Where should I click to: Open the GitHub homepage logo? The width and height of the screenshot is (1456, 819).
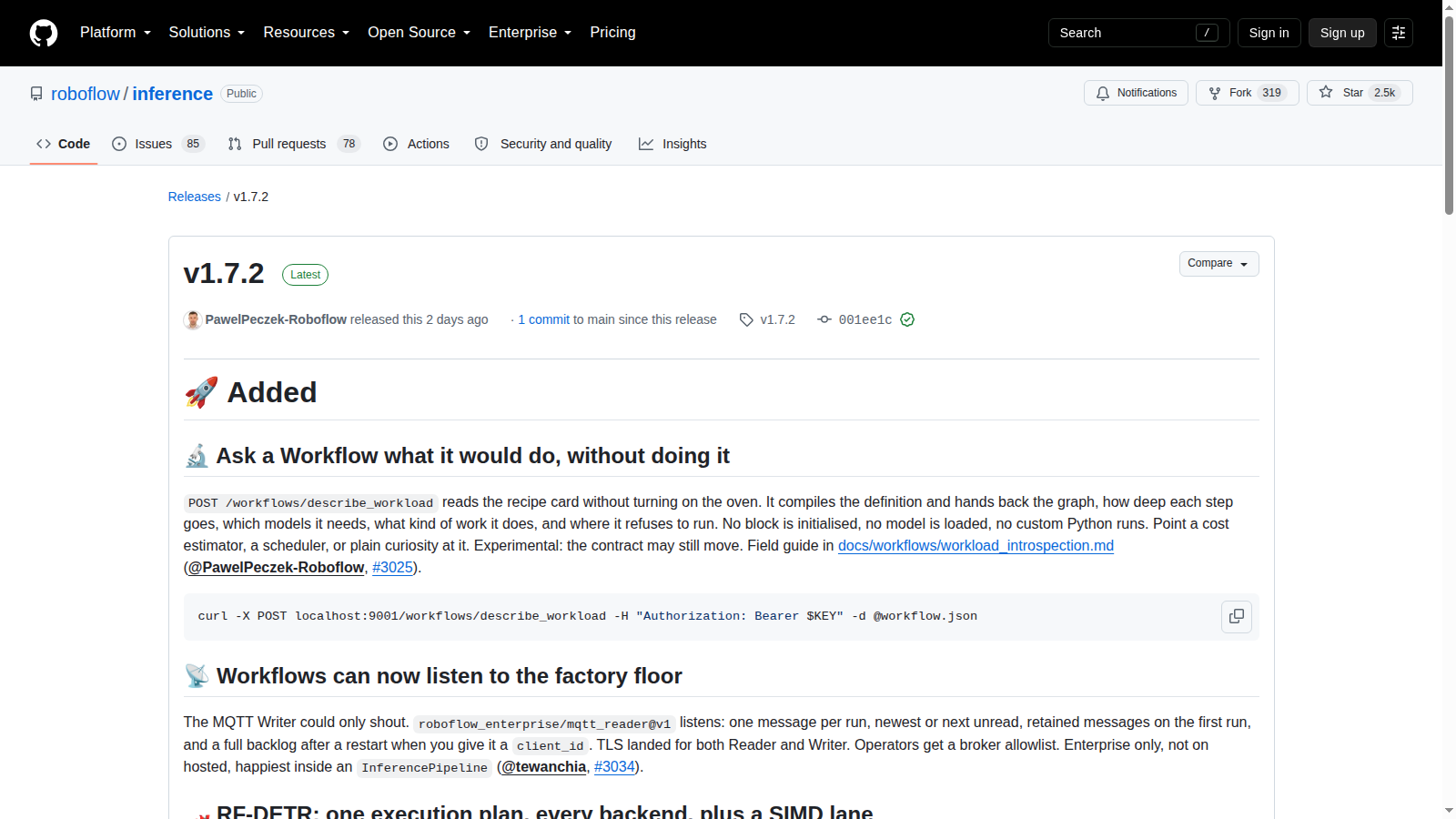[44, 33]
